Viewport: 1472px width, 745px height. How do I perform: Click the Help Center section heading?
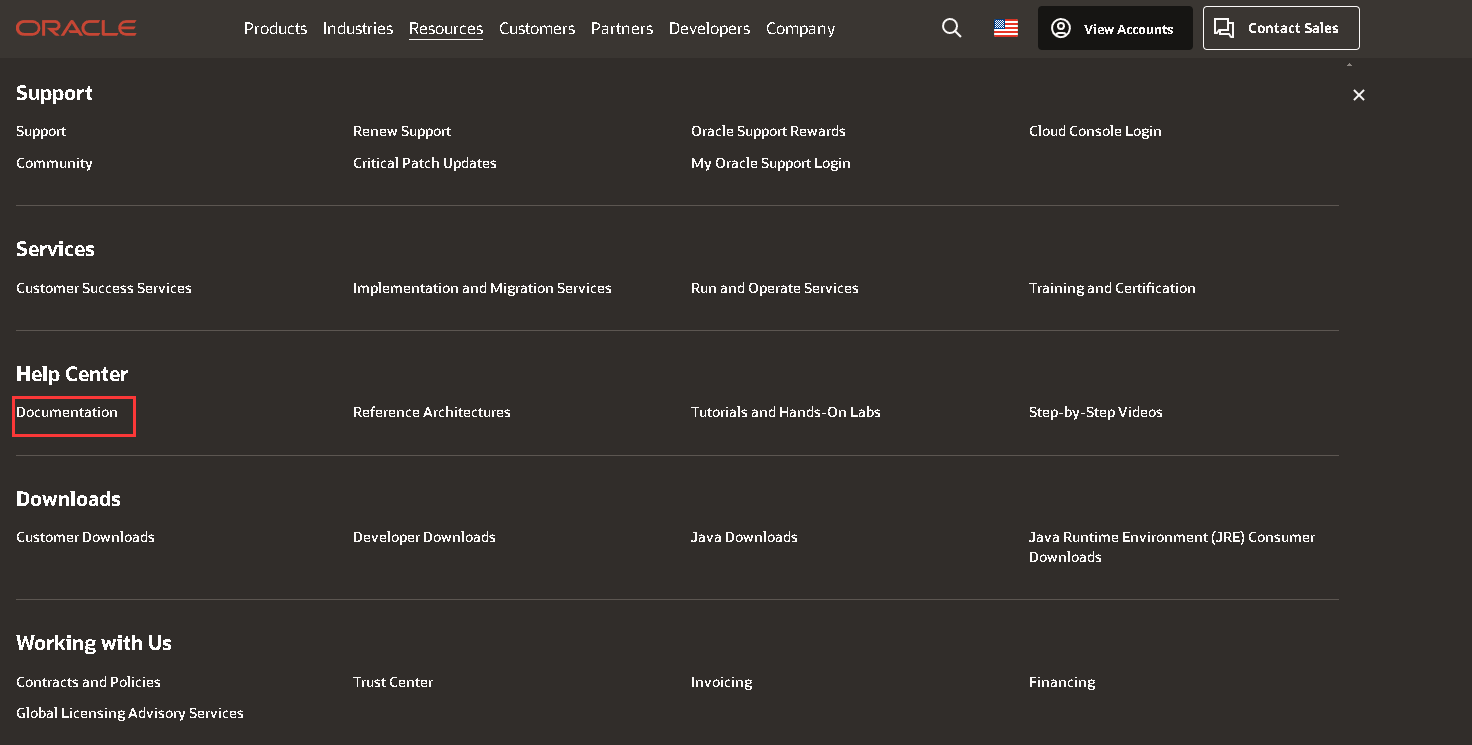72,374
